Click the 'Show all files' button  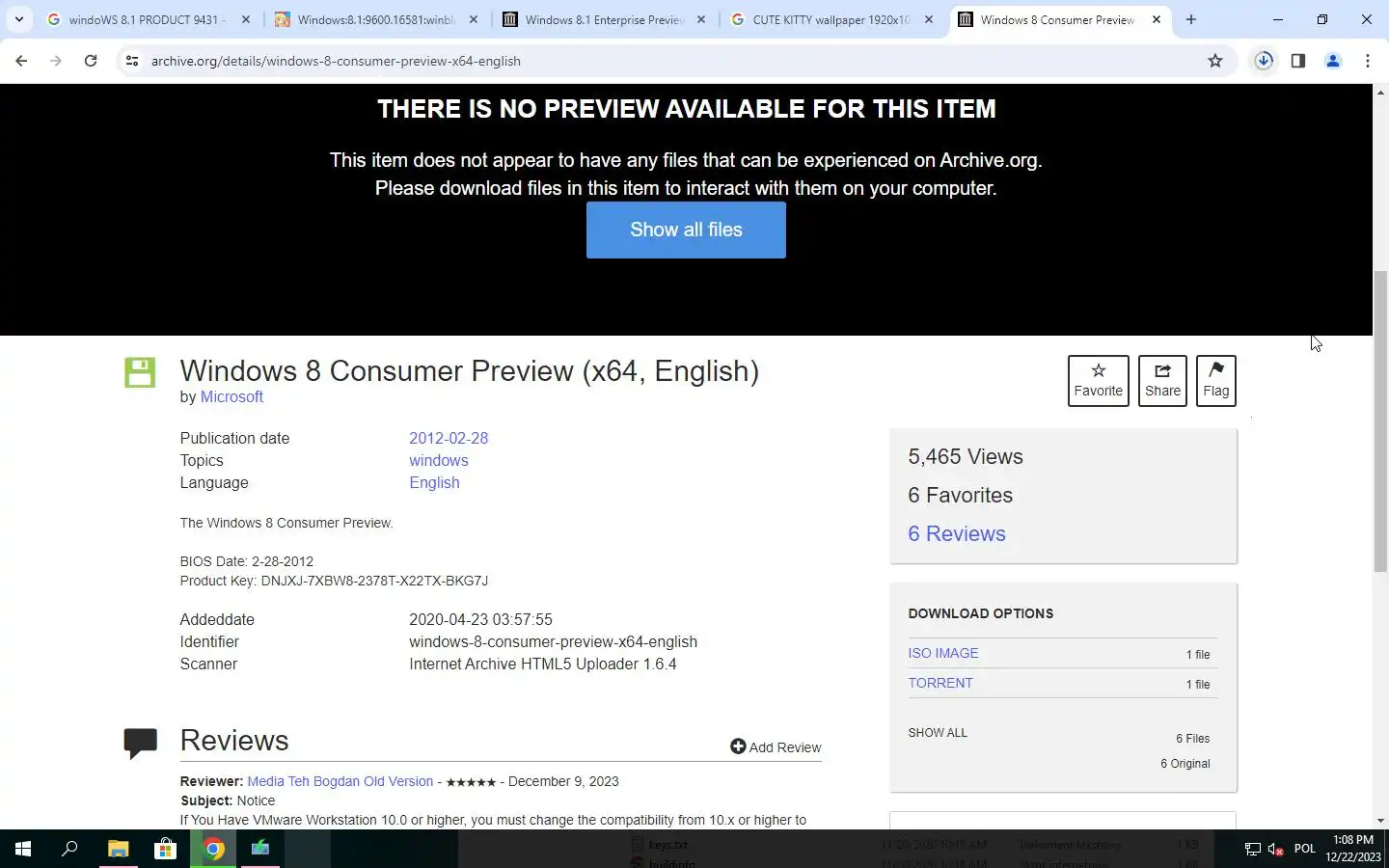(686, 230)
